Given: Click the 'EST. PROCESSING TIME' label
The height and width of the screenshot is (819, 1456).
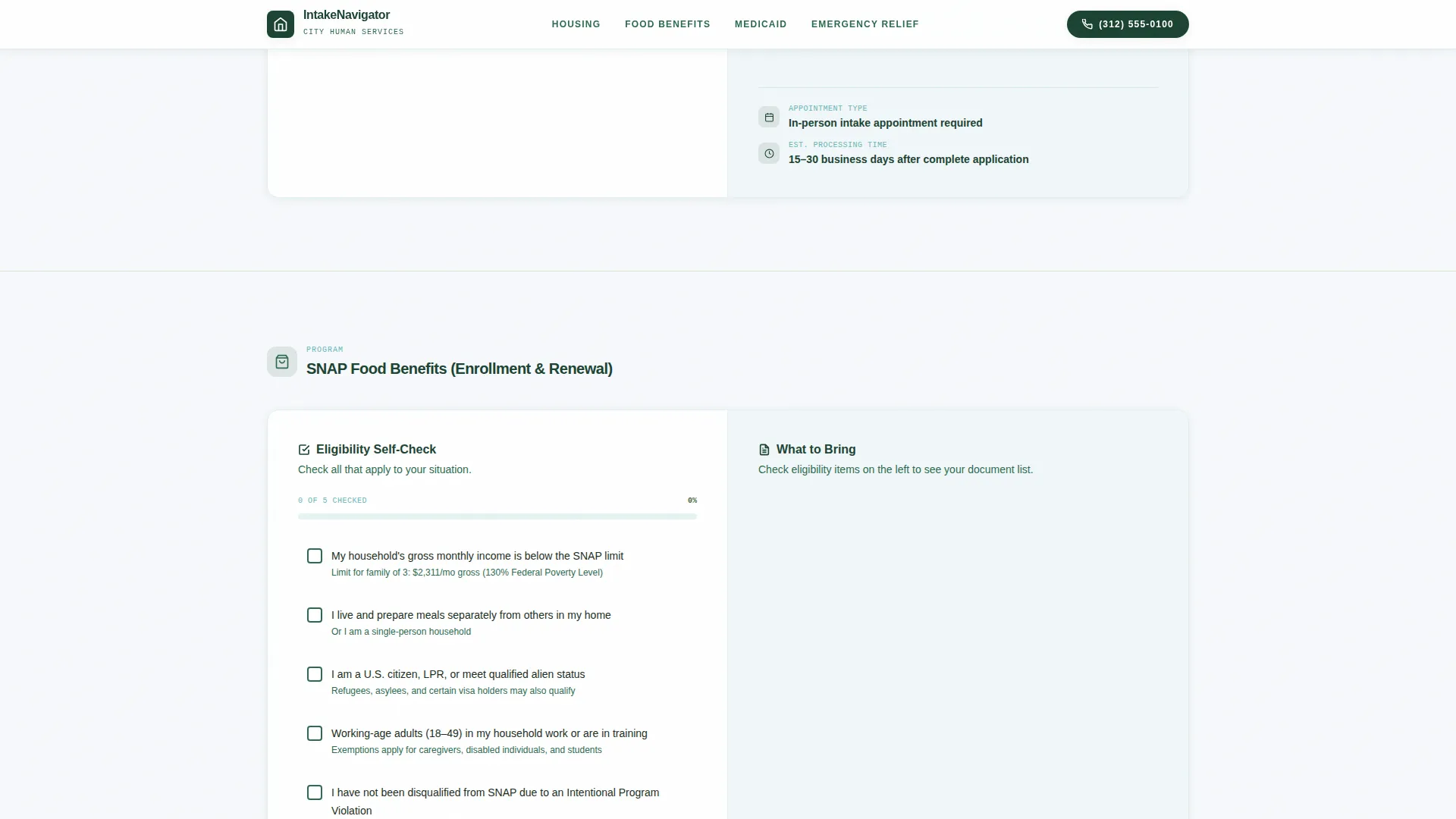Looking at the screenshot, I should point(838,145).
